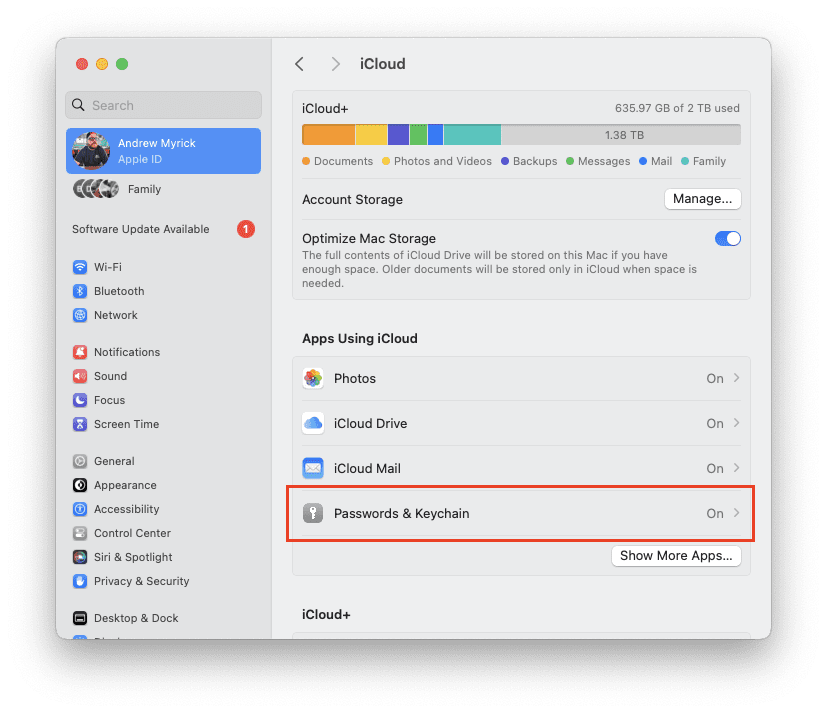Go back with the left arrow
The width and height of the screenshot is (827, 713).
tap(299, 64)
